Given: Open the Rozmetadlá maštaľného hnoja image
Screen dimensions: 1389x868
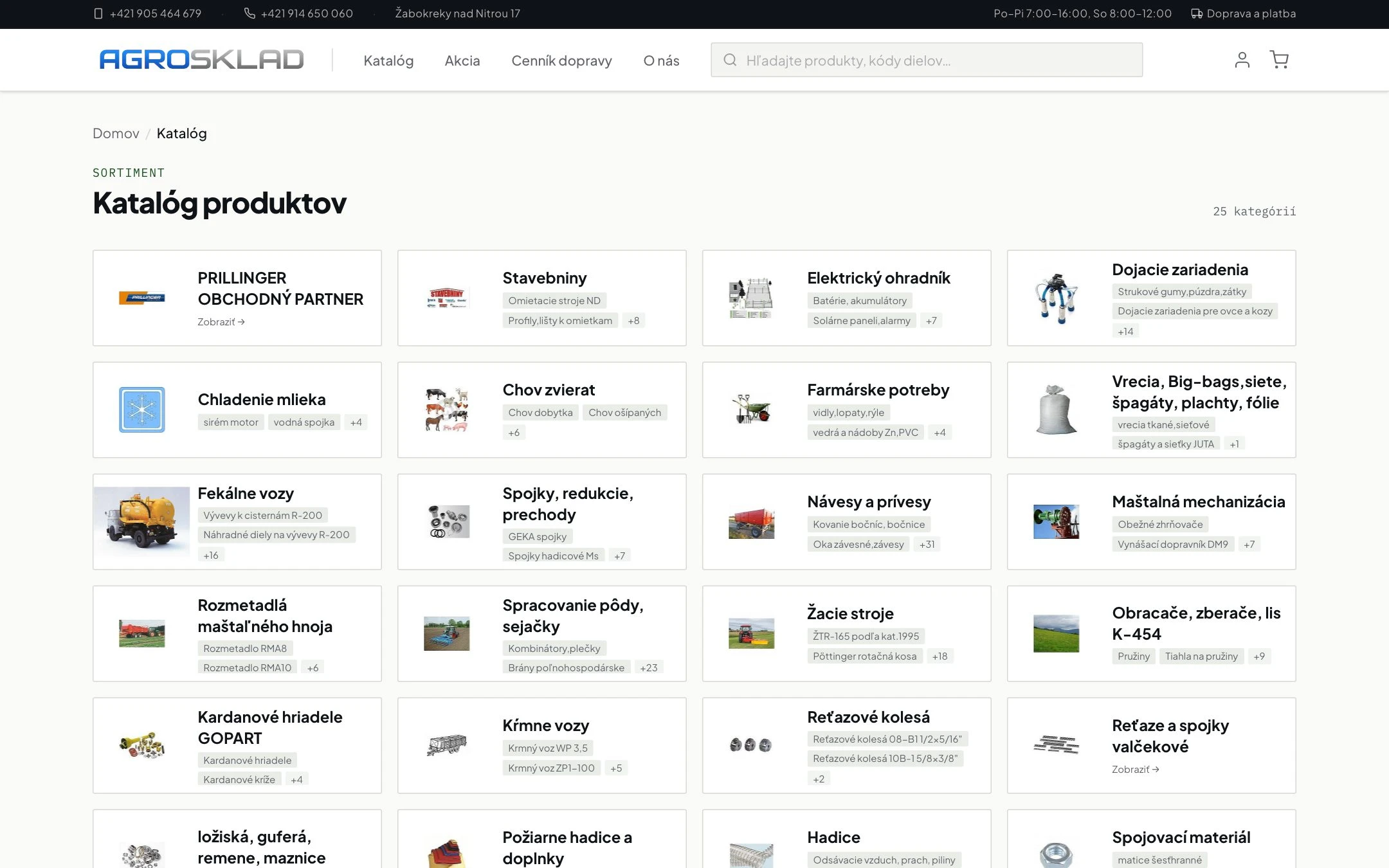Looking at the screenshot, I should point(142,633).
